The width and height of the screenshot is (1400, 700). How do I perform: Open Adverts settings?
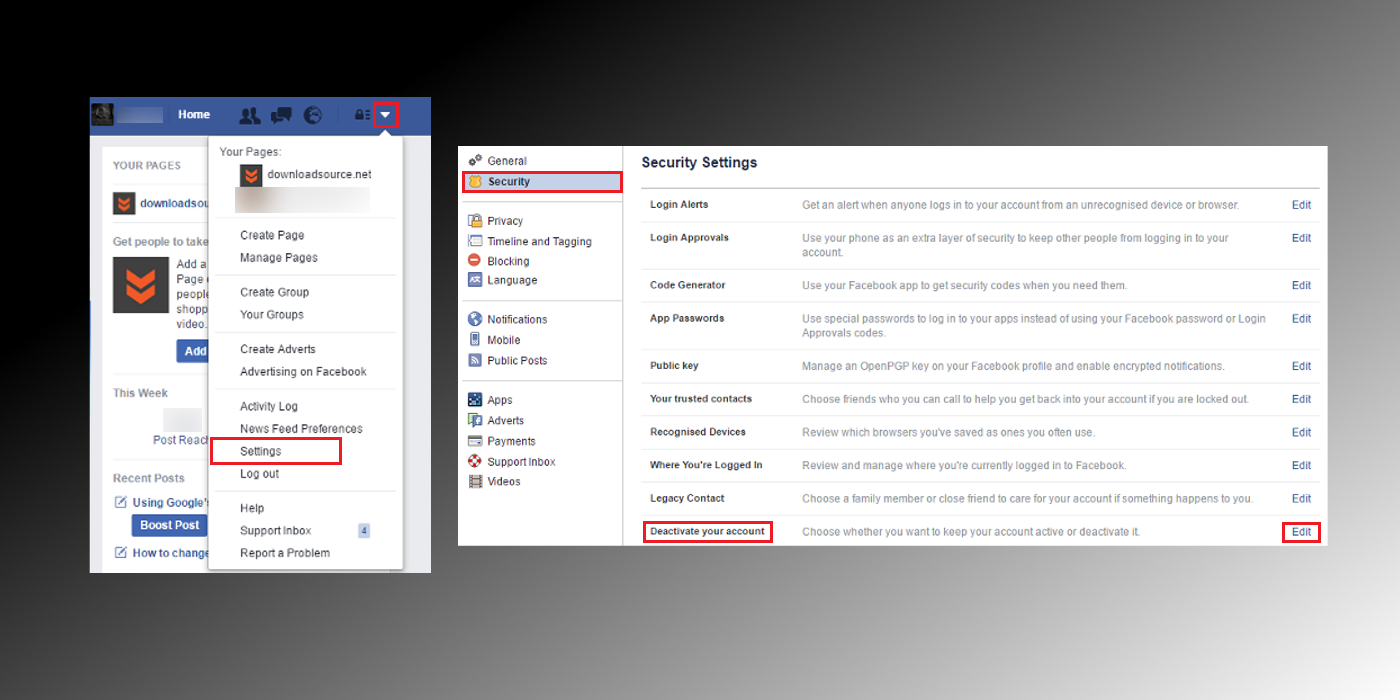coord(506,421)
